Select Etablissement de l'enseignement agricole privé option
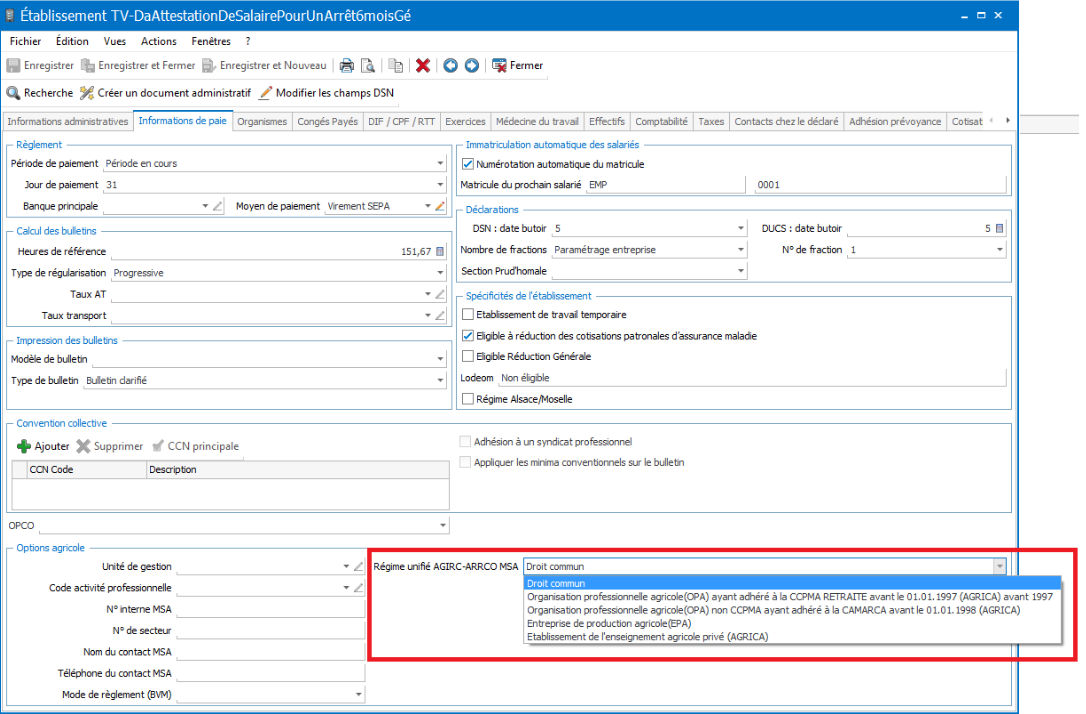Image resolution: width=1086 pixels, height=714 pixels. click(x=792, y=637)
